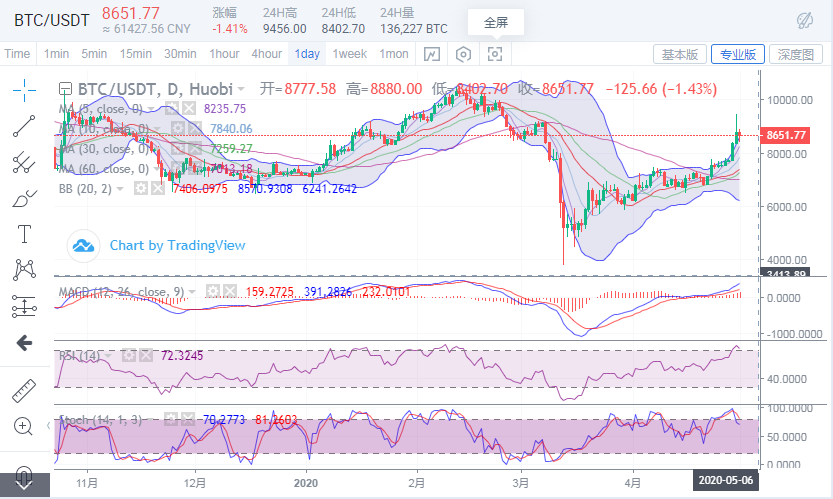Remove the Stoch (14, 1, 3) indicator

click(188, 419)
